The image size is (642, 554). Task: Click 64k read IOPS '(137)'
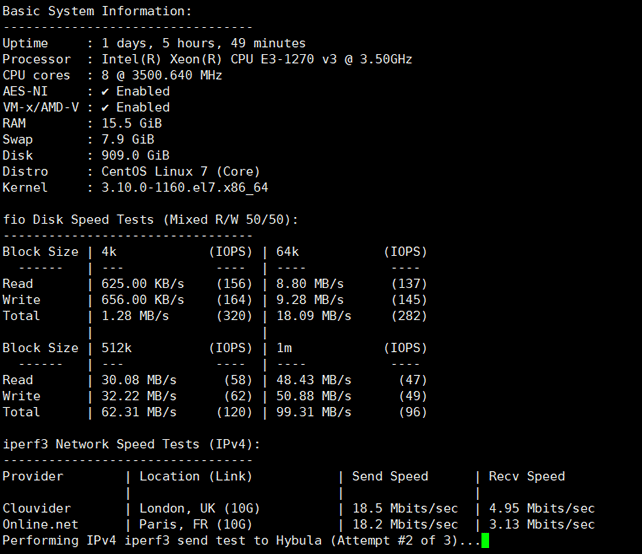[409, 284]
